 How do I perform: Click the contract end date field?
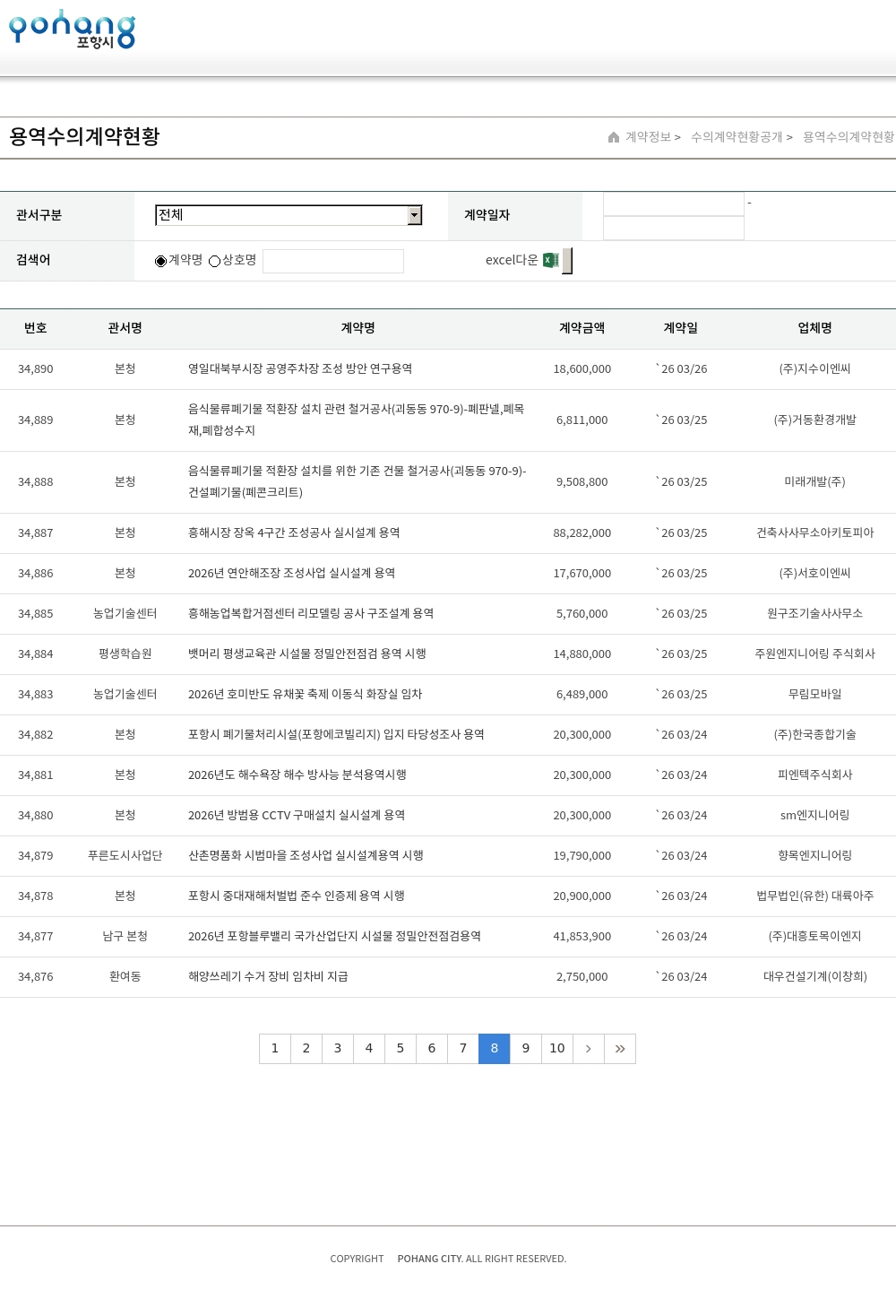point(674,229)
